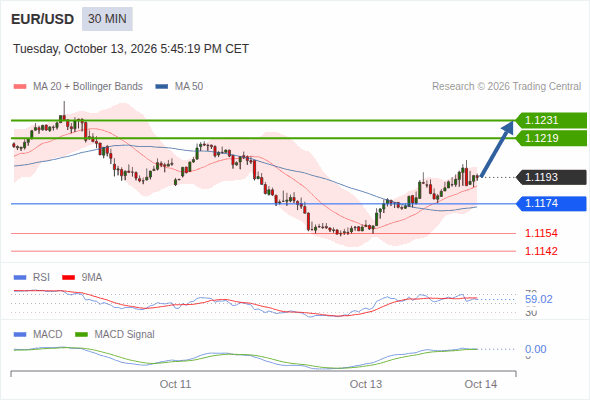Image resolution: width=590 pixels, height=400 pixels.
Task: Select the chart timestamp text
Action: coord(131,49)
